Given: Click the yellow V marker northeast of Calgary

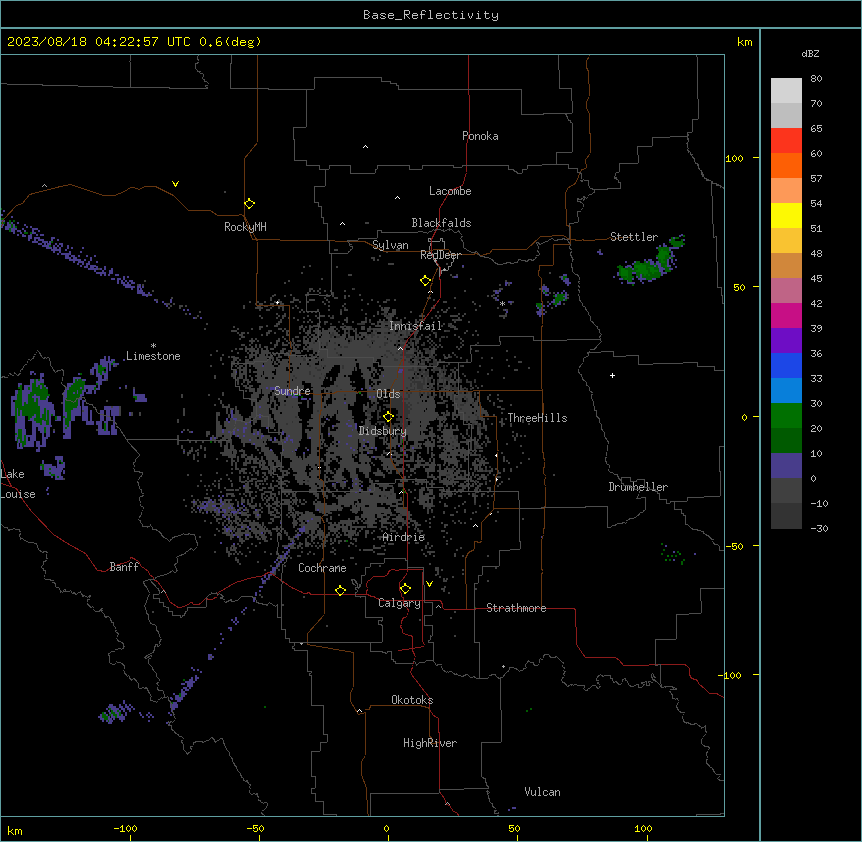Looking at the screenshot, I should [x=429, y=584].
